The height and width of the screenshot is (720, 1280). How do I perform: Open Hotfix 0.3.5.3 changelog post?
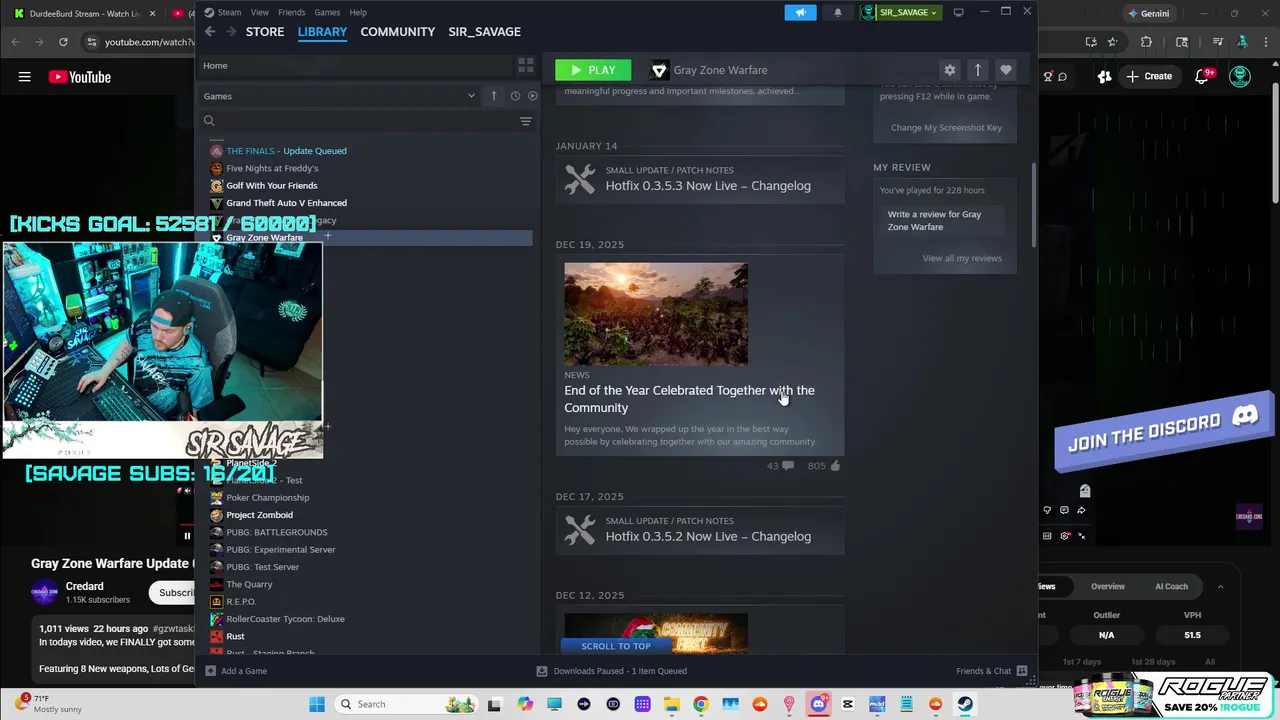pos(700,179)
